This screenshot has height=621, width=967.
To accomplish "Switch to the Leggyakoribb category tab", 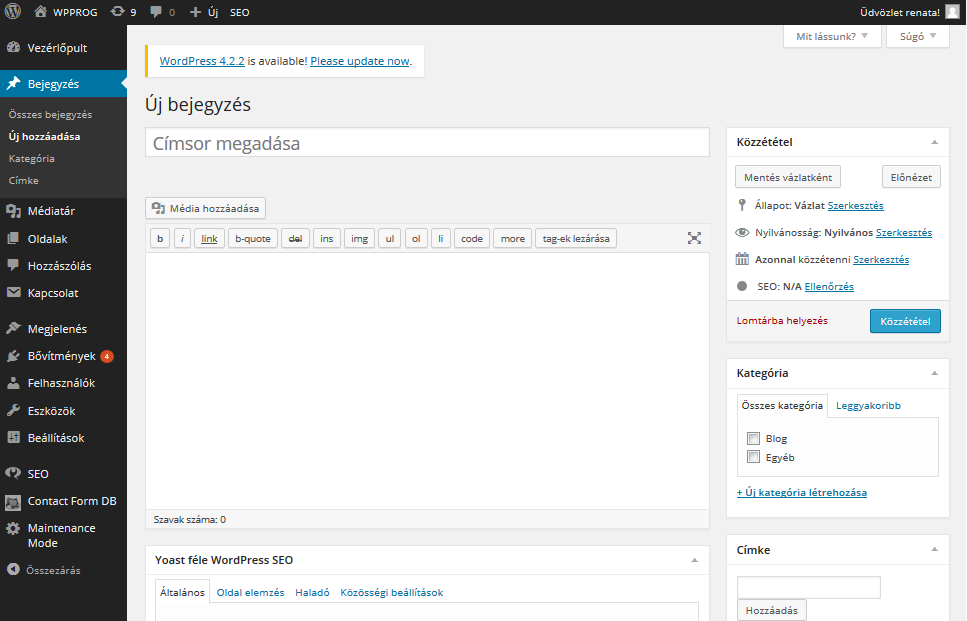I will point(868,406).
